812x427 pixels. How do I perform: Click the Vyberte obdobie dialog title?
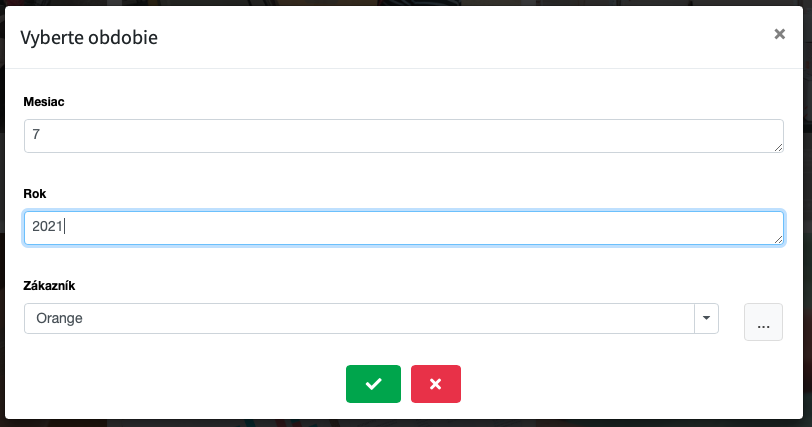coord(89,38)
